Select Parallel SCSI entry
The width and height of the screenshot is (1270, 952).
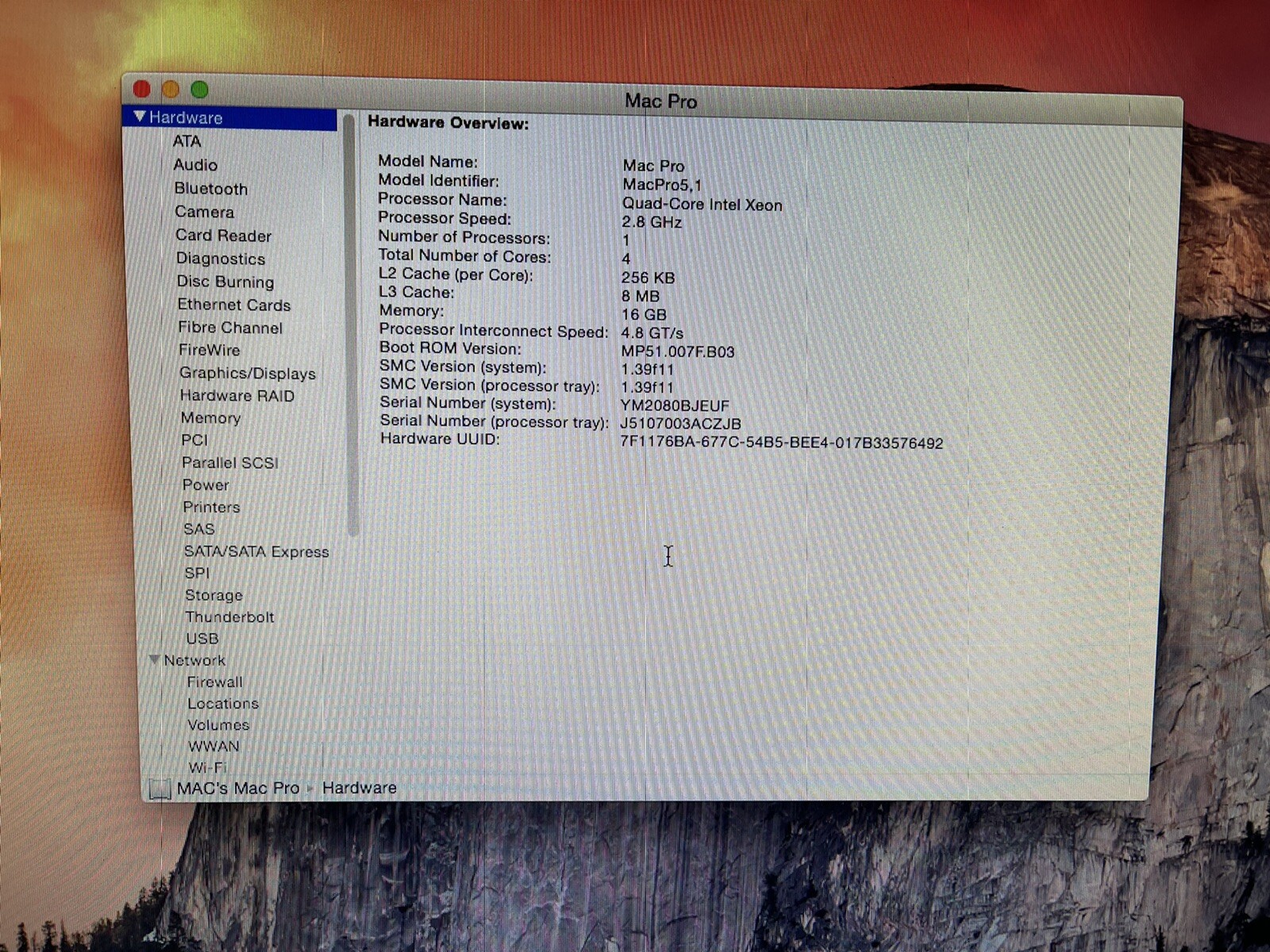click(x=230, y=463)
